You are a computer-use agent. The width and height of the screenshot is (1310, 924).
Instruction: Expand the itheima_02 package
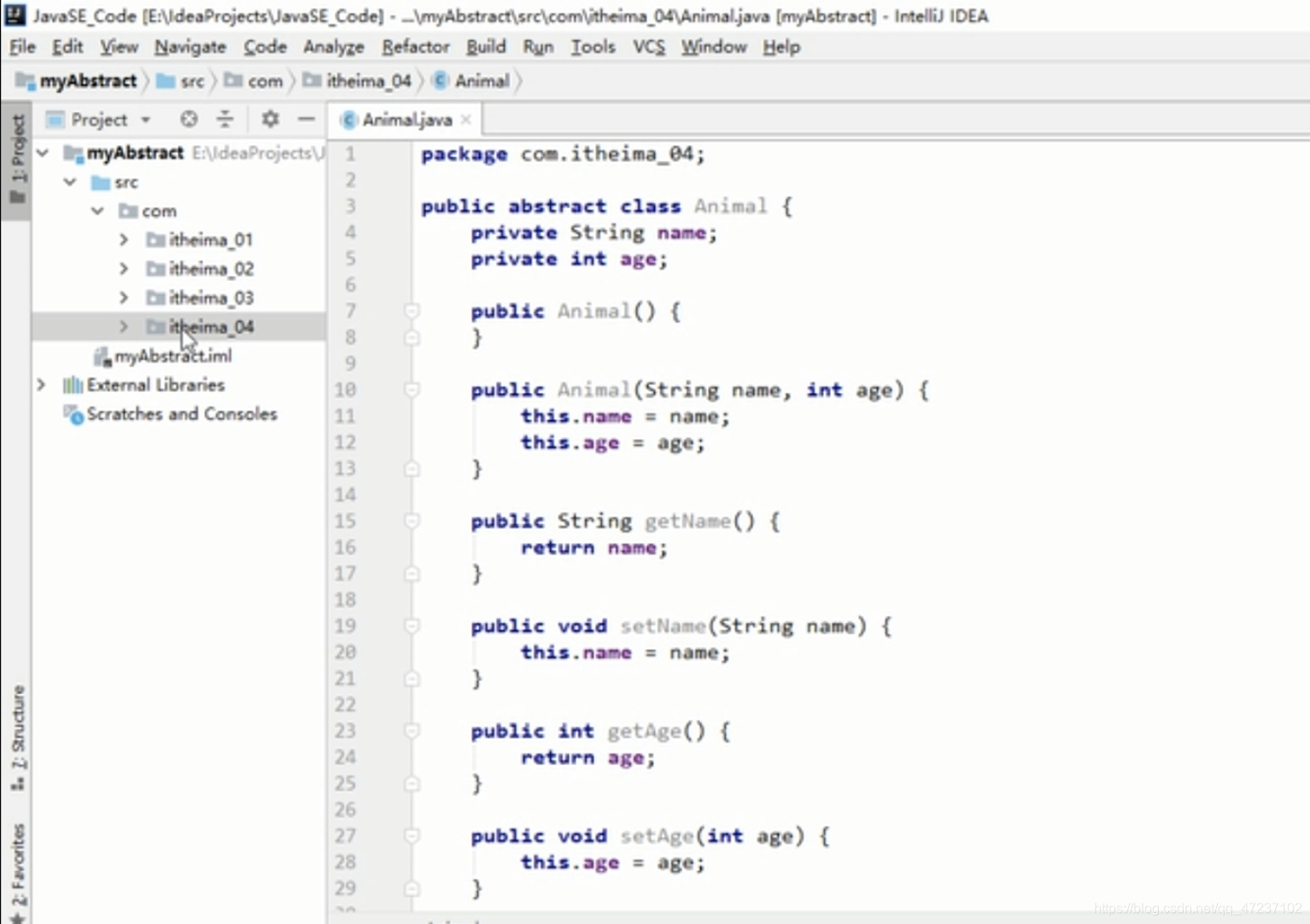(124, 269)
